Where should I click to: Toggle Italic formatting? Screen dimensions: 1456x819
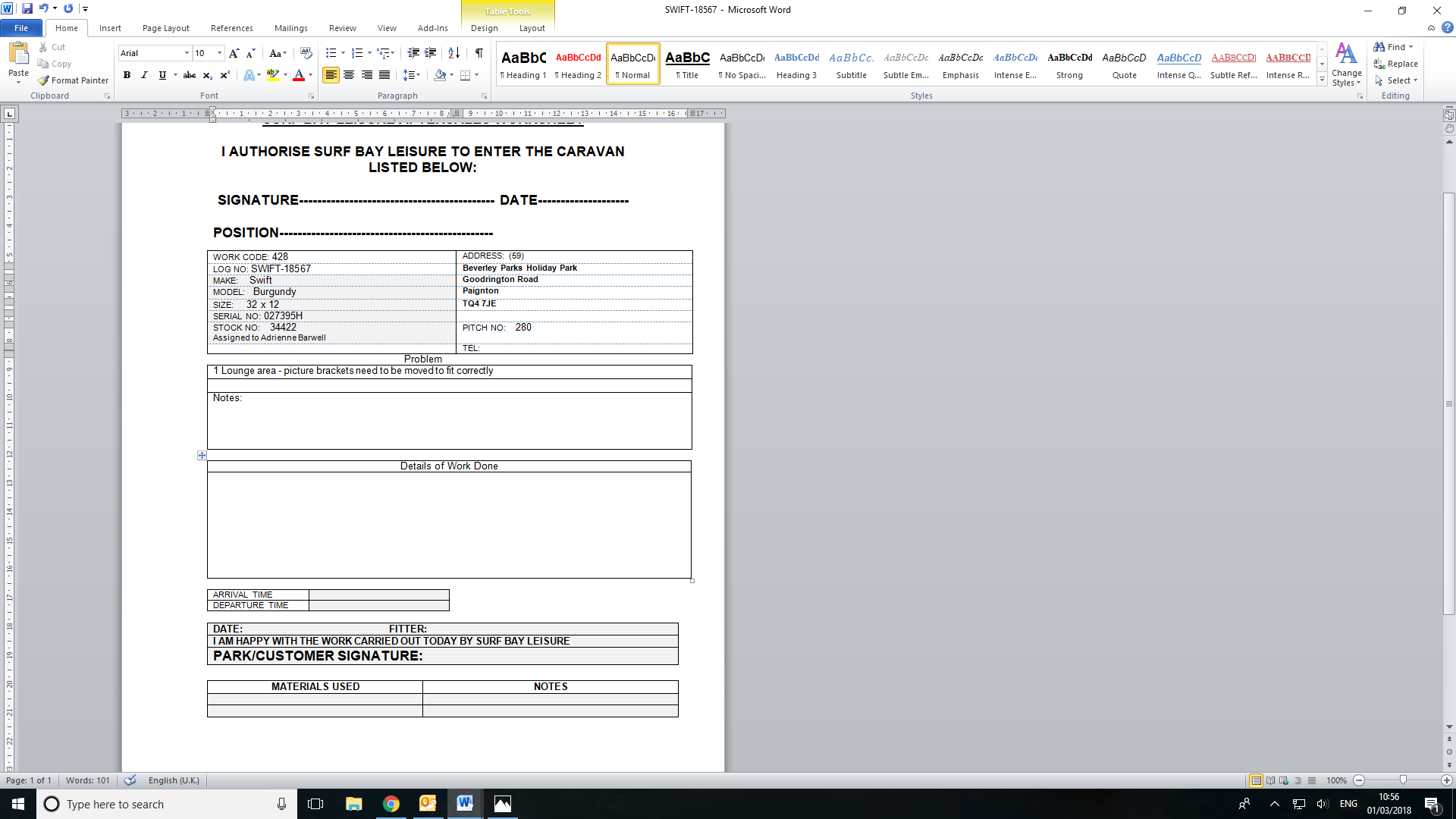click(144, 75)
